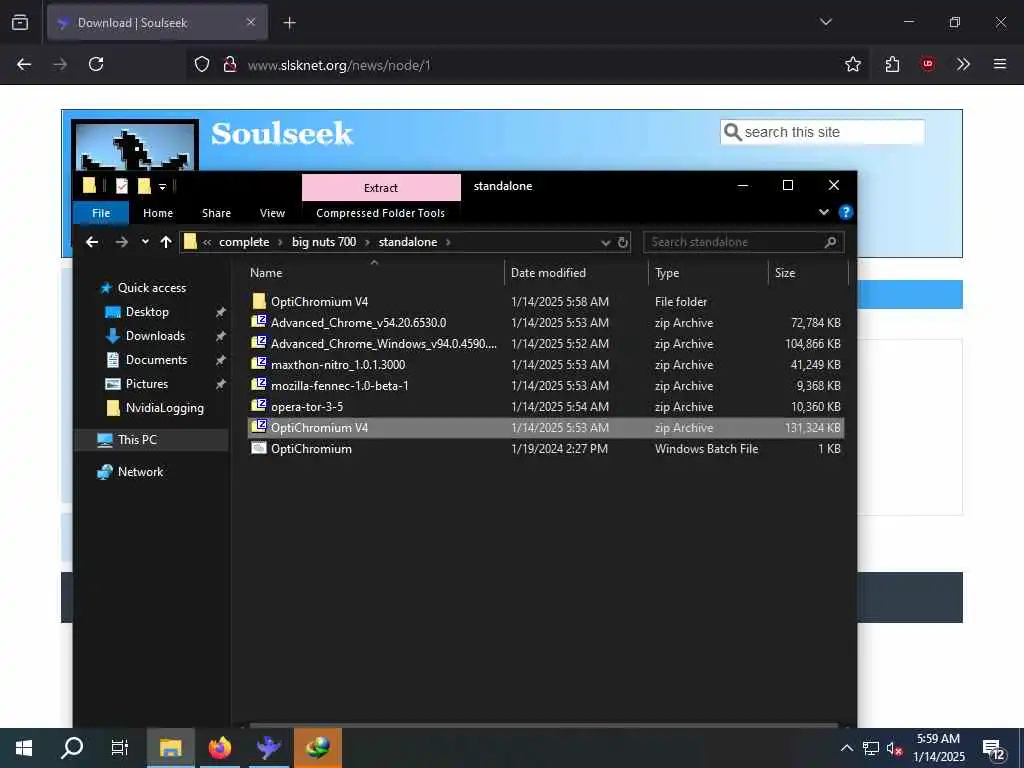Expand chevron after standalone breadcrumb
This screenshot has width=1024, height=768.
point(448,242)
